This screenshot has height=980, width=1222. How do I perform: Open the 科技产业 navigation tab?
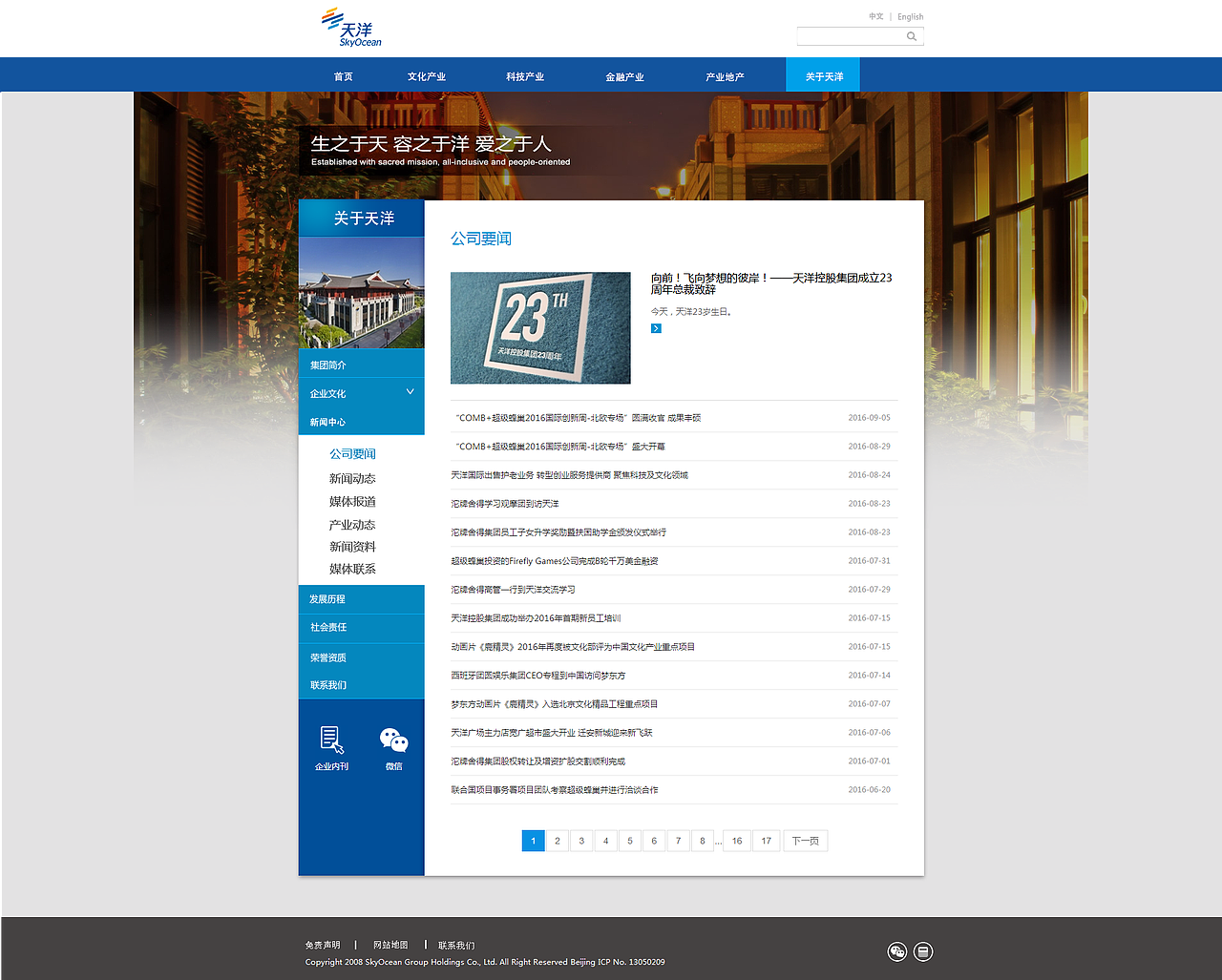coord(525,76)
